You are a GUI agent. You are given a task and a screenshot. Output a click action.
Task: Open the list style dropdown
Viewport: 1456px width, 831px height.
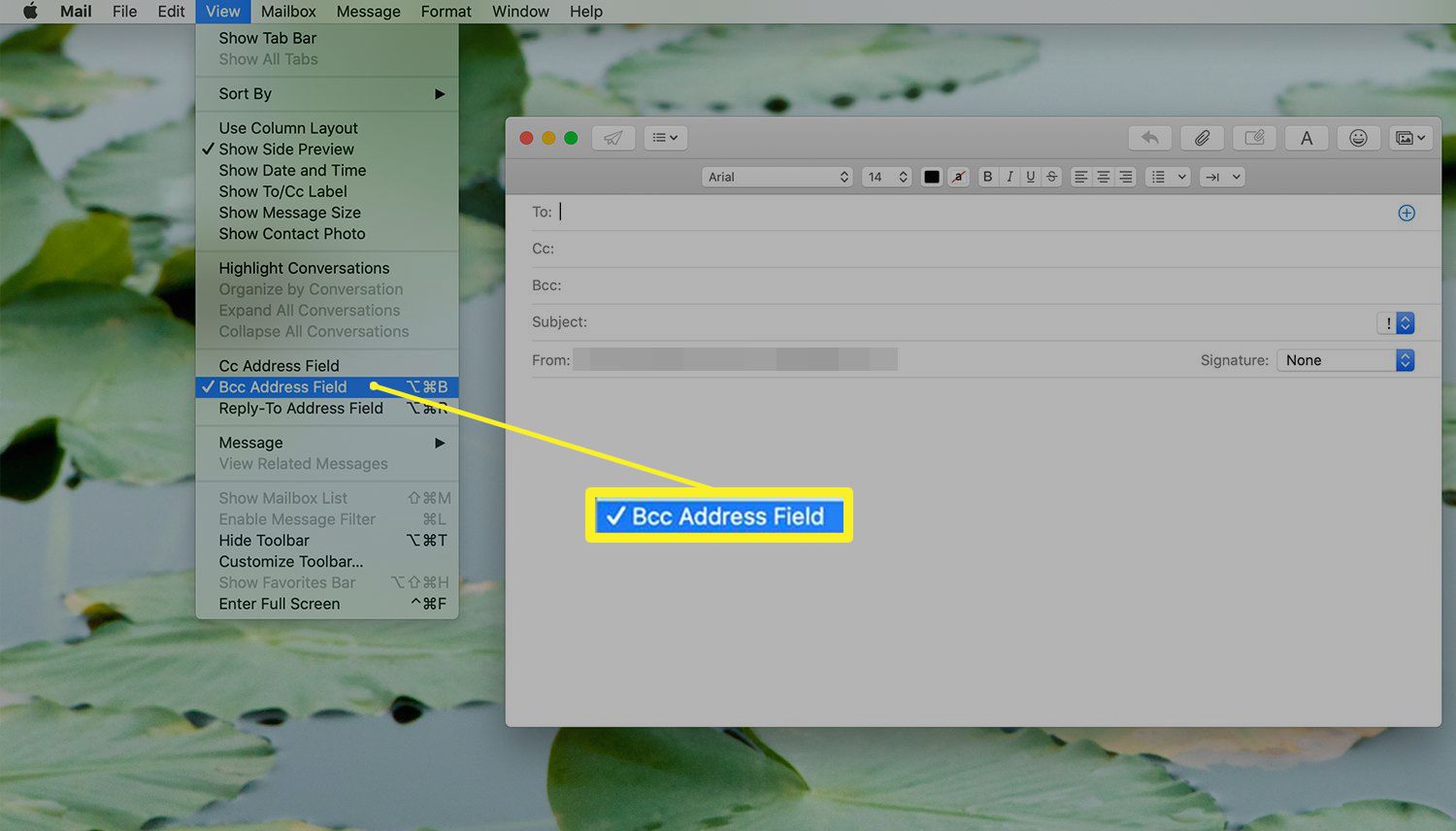pyautogui.click(x=1168, y=177)
